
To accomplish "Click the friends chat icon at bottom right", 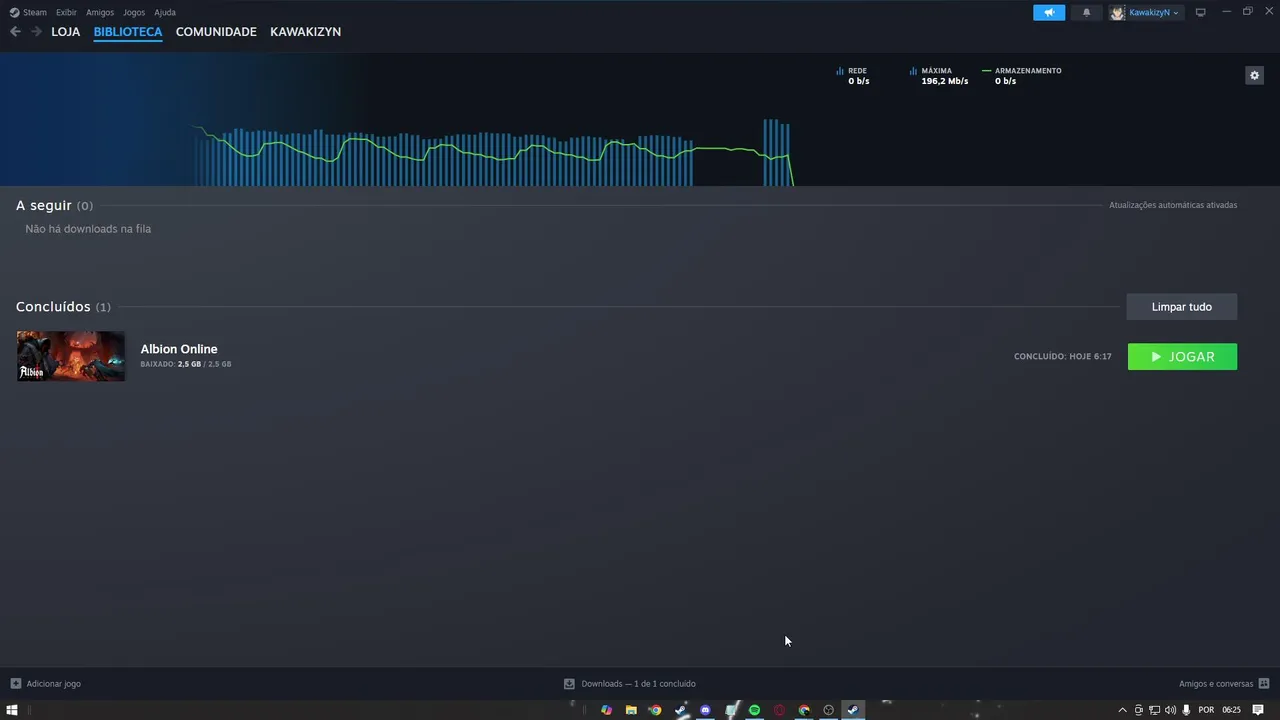I will click(1264, 684).
